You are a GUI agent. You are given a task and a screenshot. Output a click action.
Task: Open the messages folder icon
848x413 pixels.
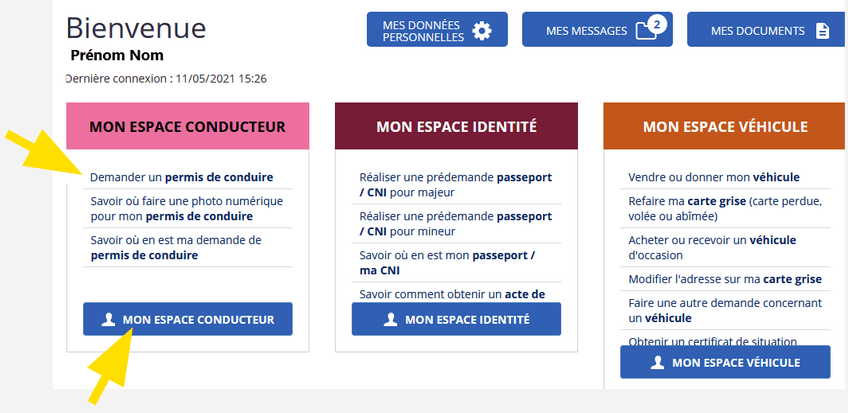(646, 32)
